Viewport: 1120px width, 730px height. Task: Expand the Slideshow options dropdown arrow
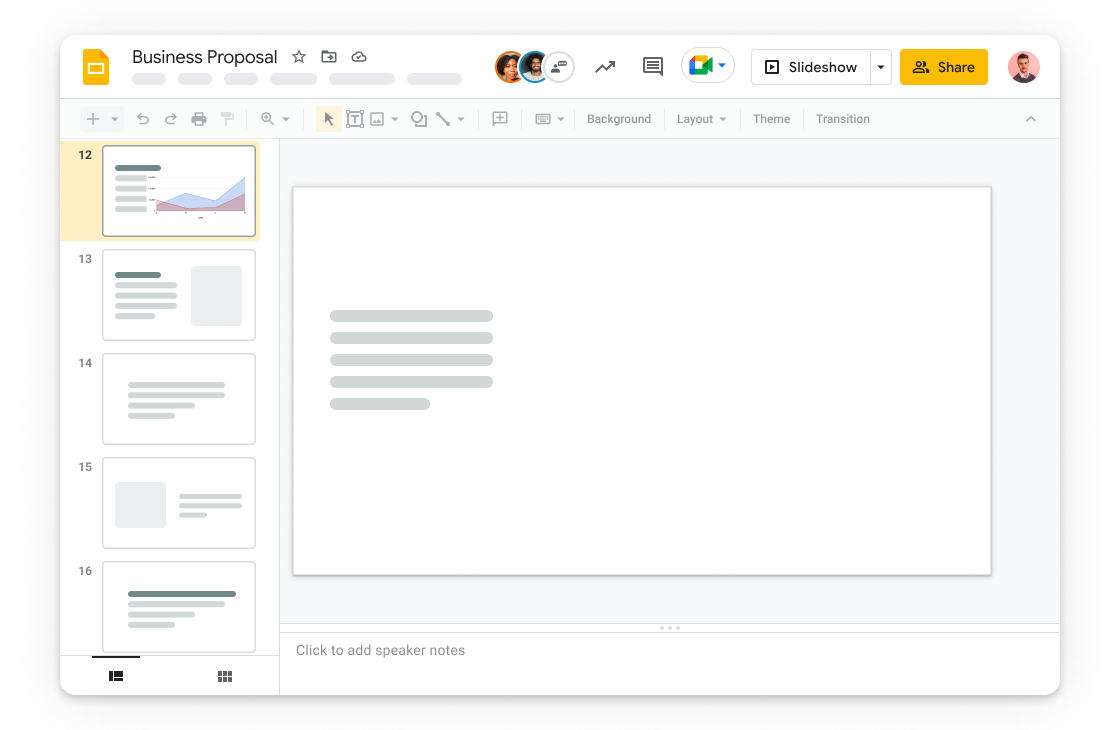(881, 67)
